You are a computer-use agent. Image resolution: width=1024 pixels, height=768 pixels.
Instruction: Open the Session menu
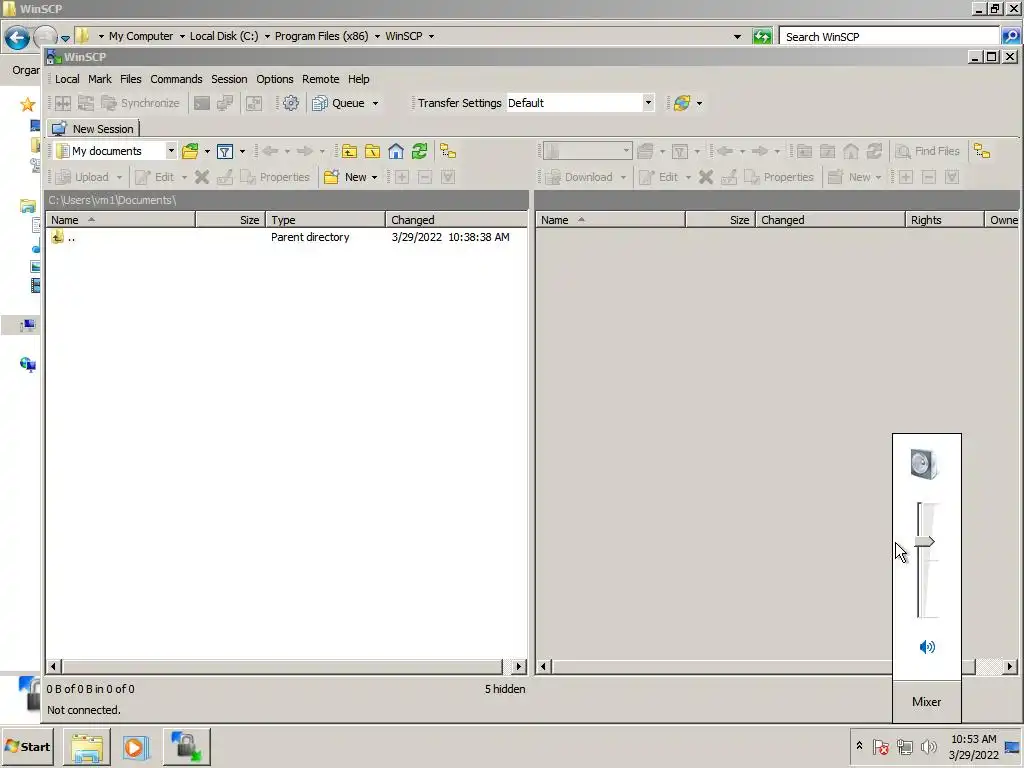[x=229, y=79]
